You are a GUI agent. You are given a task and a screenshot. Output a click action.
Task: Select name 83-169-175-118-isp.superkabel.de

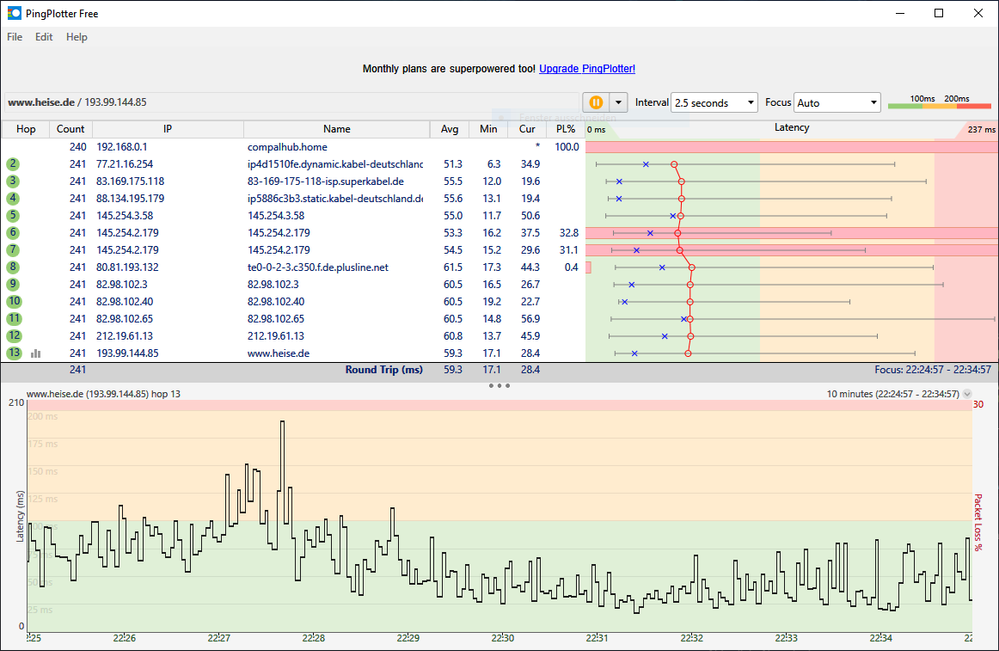tap(326, 182)
